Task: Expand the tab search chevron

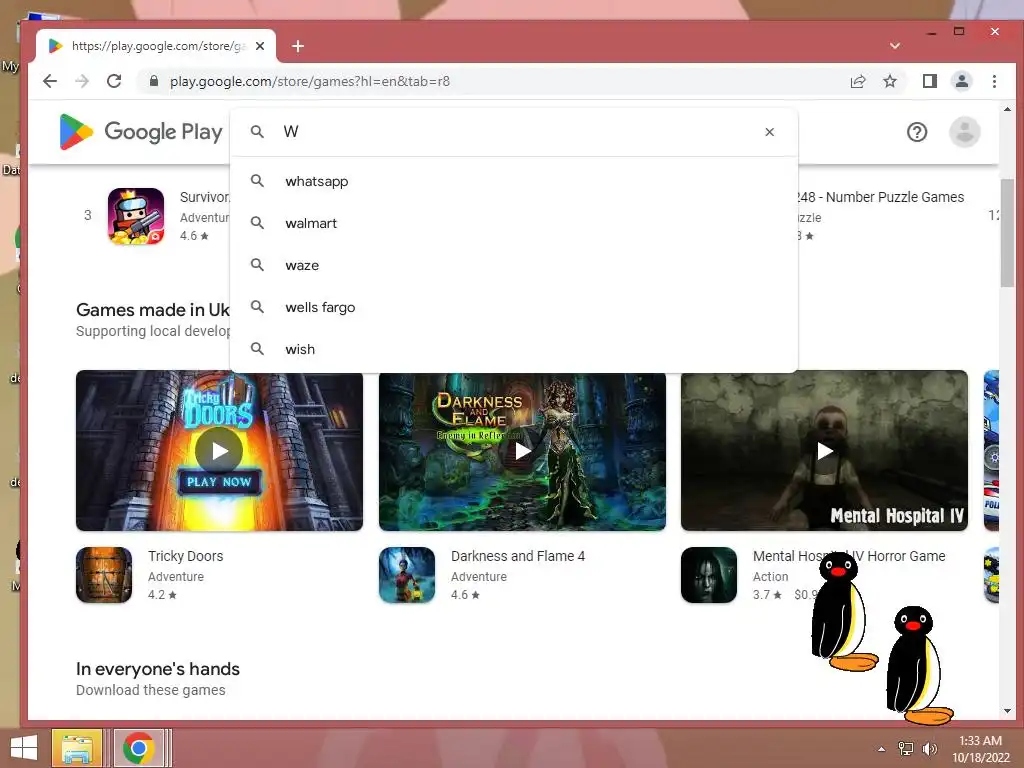Action: coord(895,46)
